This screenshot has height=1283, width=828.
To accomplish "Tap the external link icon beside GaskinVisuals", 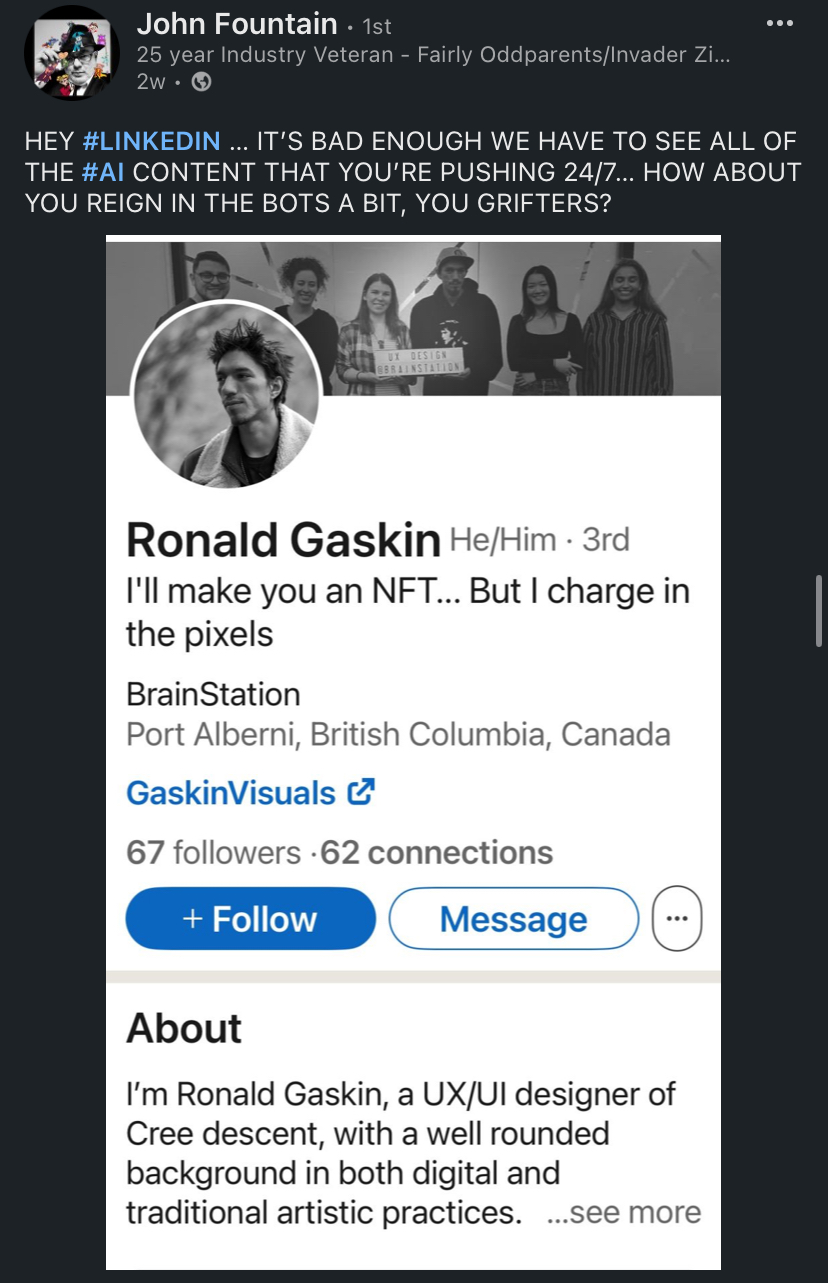I will pos(360,793).
